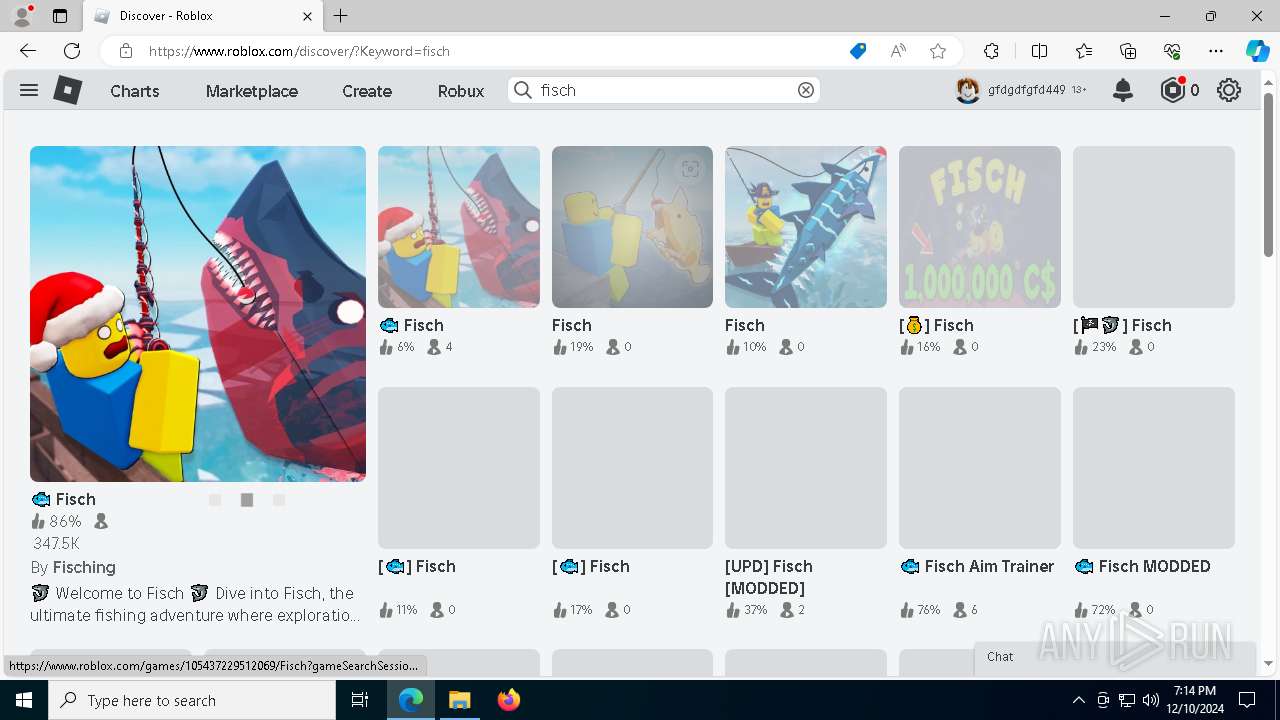Screen dimensions: 1280x720
Task: Open the notifications bell icon
Action: [x=1123, y=90]
